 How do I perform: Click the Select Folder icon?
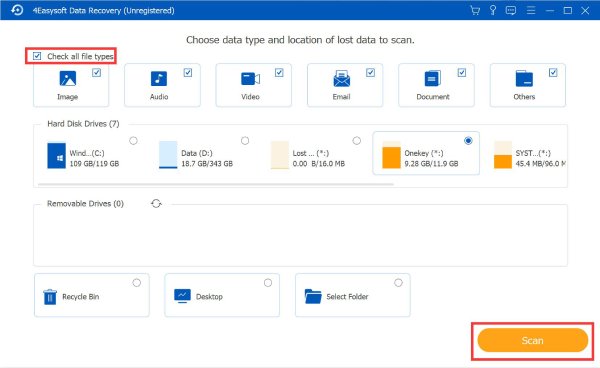coord(313,296)
